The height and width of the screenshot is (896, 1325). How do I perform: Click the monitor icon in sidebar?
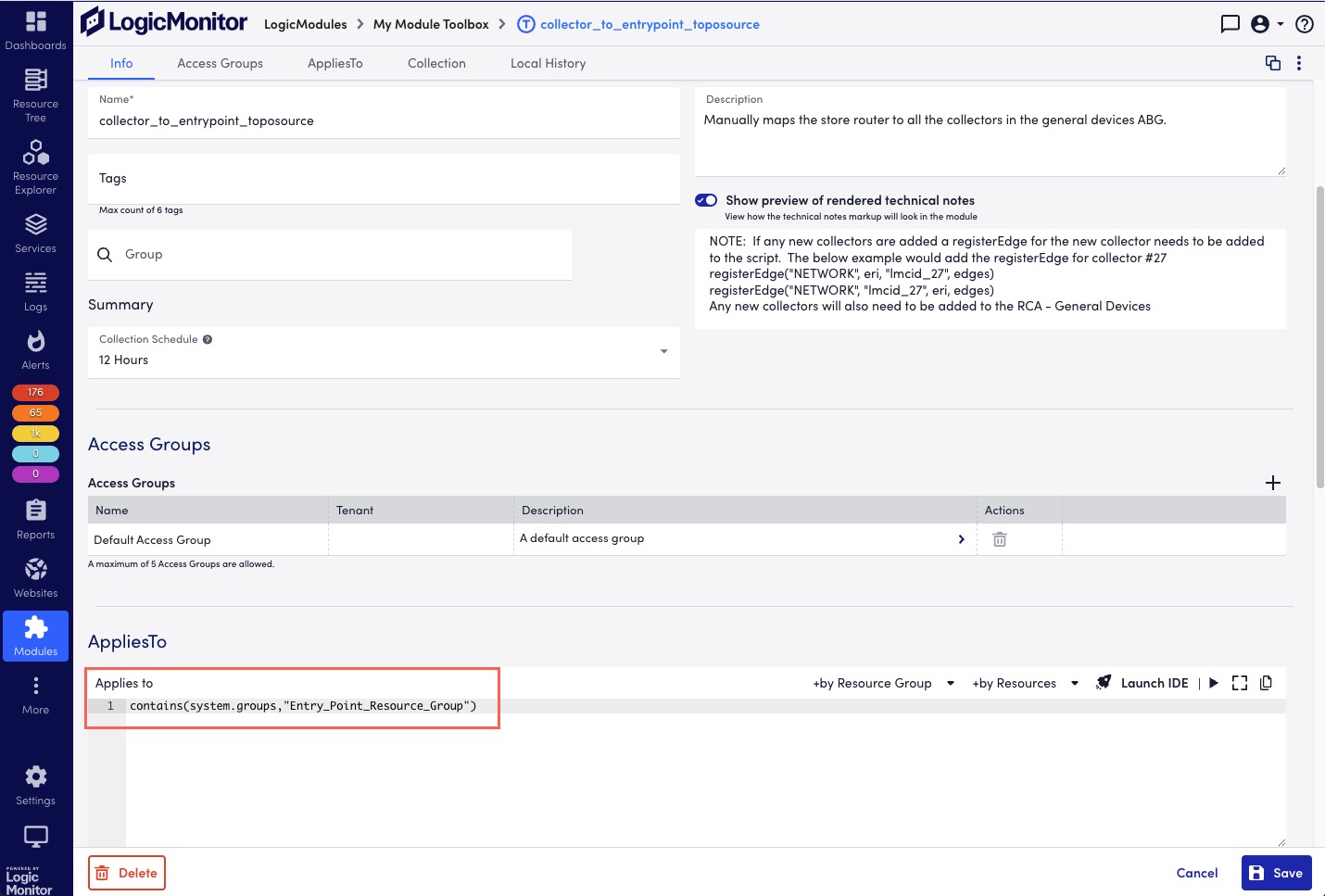point(35,837)
